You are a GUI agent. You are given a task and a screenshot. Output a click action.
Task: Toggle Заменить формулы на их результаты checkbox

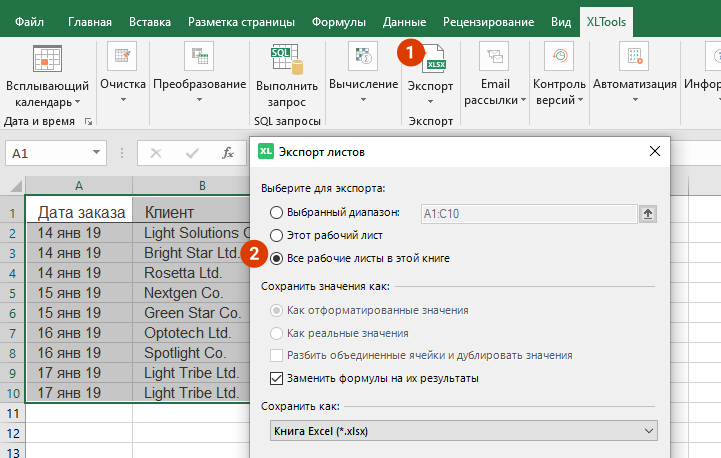(277, 378)
